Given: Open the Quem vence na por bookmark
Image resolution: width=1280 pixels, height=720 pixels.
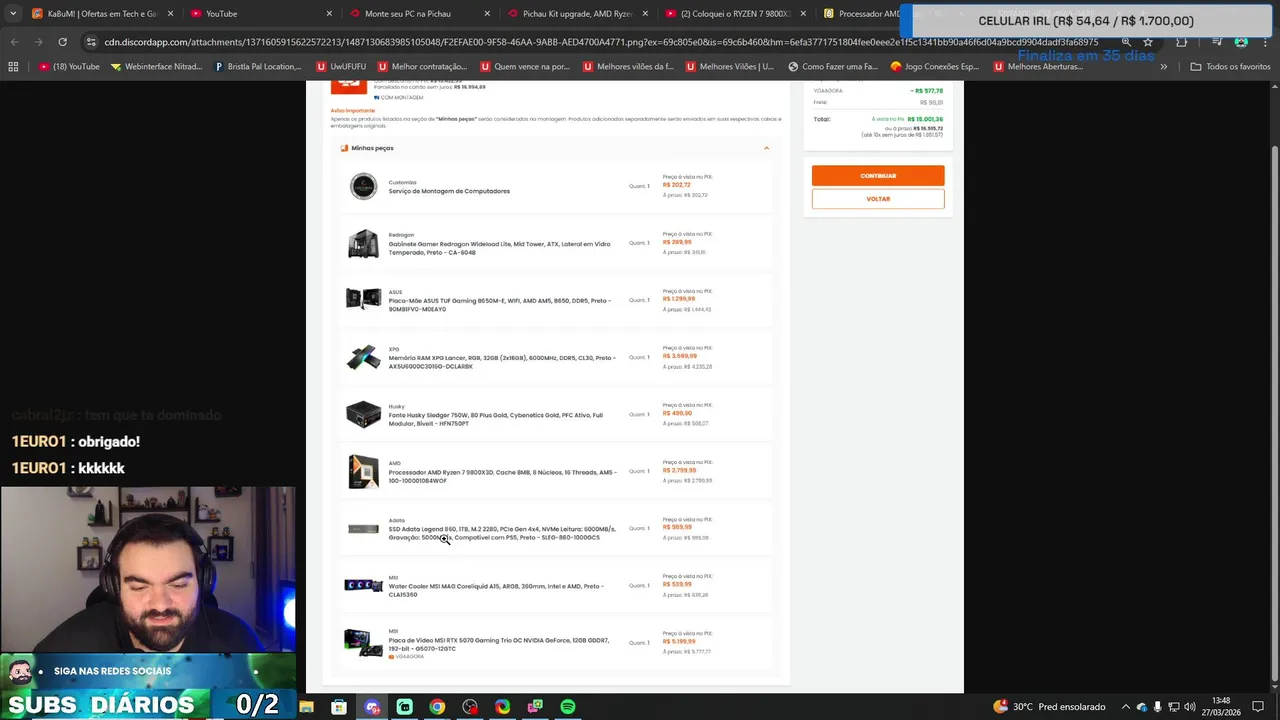Looking at the screenshot, I should pos(525,67).
